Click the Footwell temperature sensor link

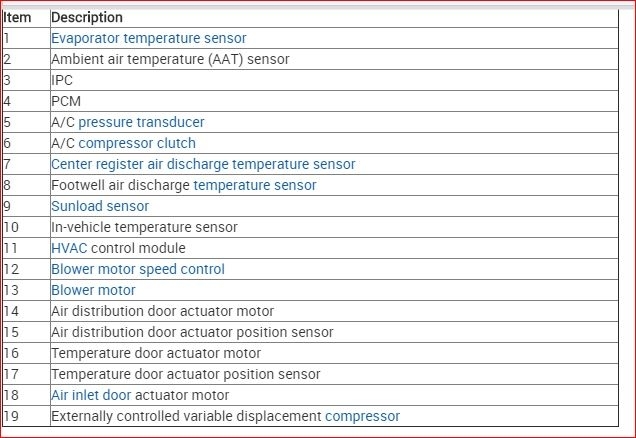254,185
